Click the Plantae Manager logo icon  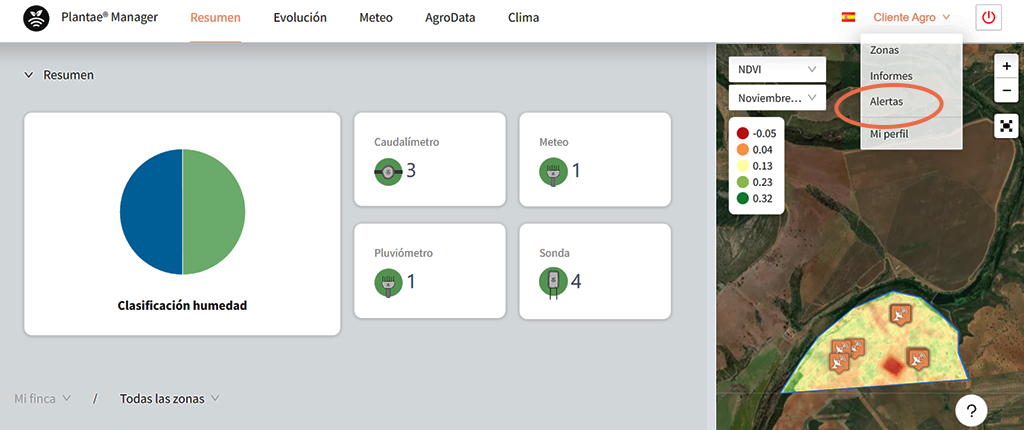point(36,18)
